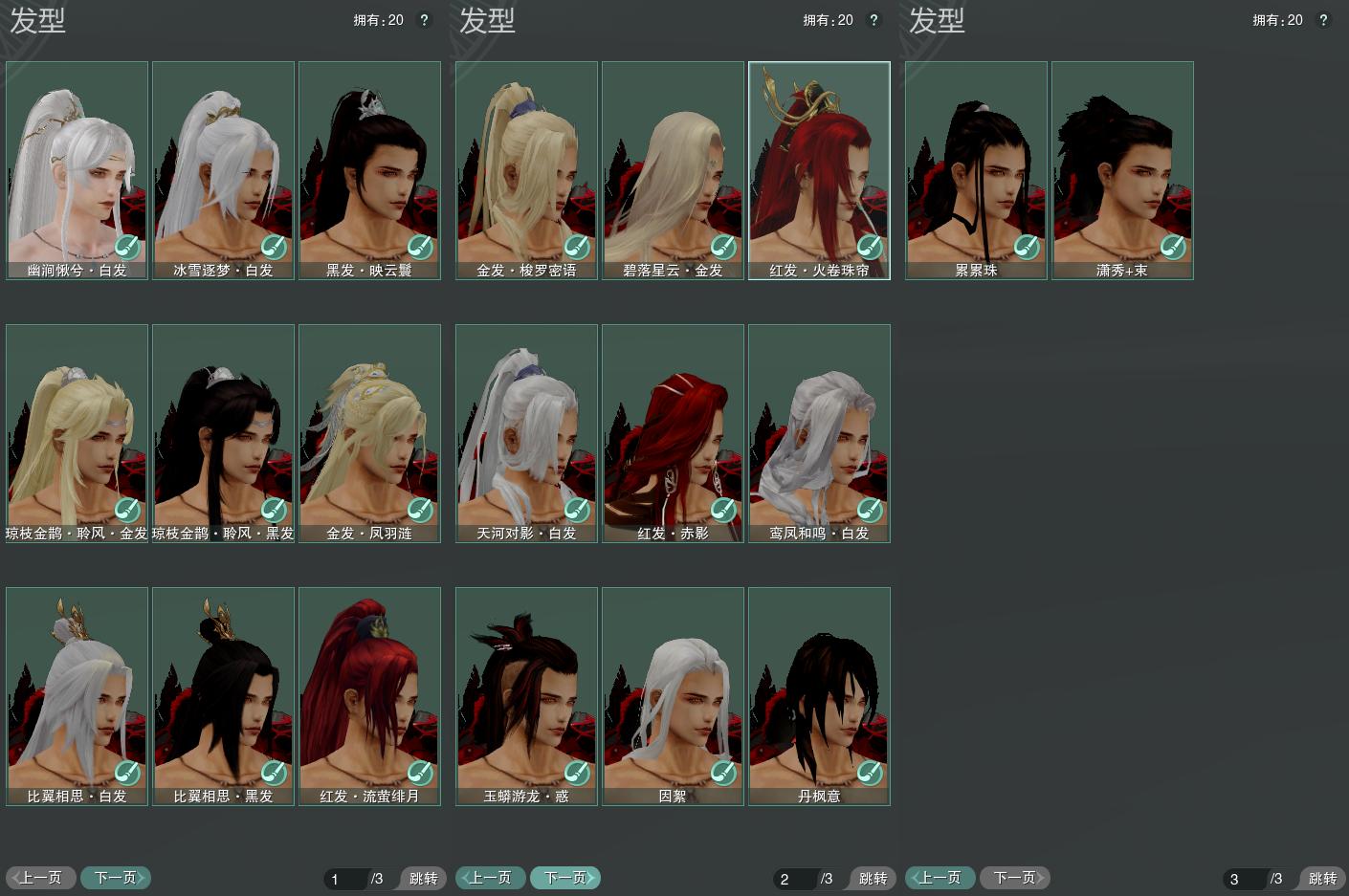Open dye brush on 金发·梭罗密语 card

point(577,248)
